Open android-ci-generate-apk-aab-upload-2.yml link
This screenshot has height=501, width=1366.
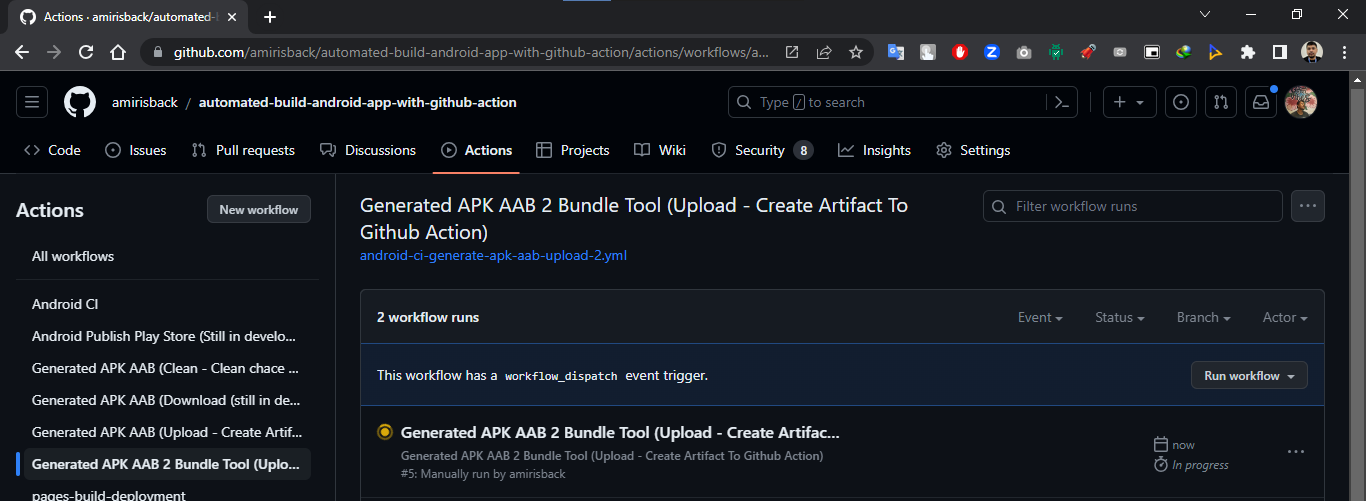pyautogui.click(x=493, y=255)
